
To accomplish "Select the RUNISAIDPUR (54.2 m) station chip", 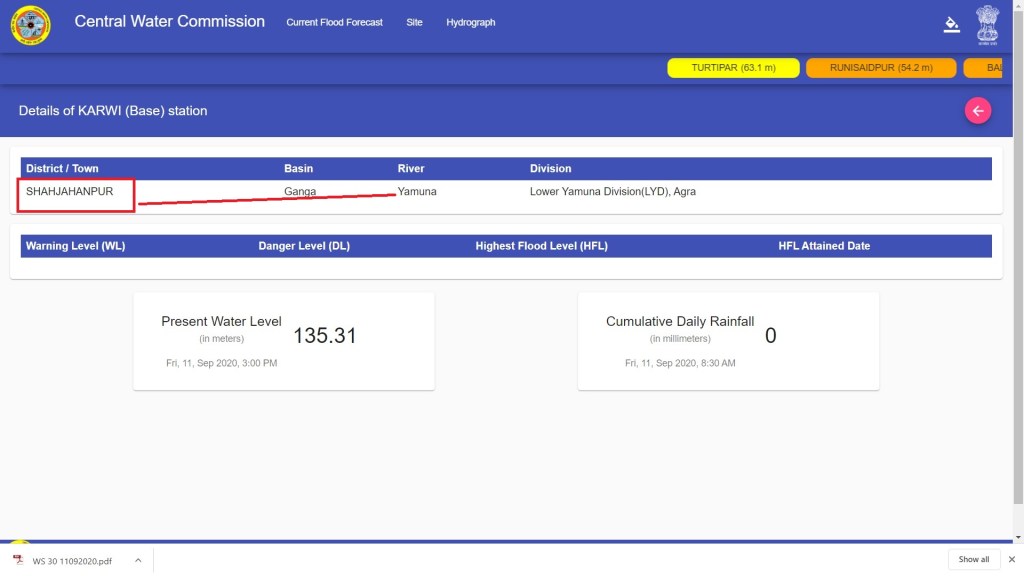I will (x=881, y=68).
